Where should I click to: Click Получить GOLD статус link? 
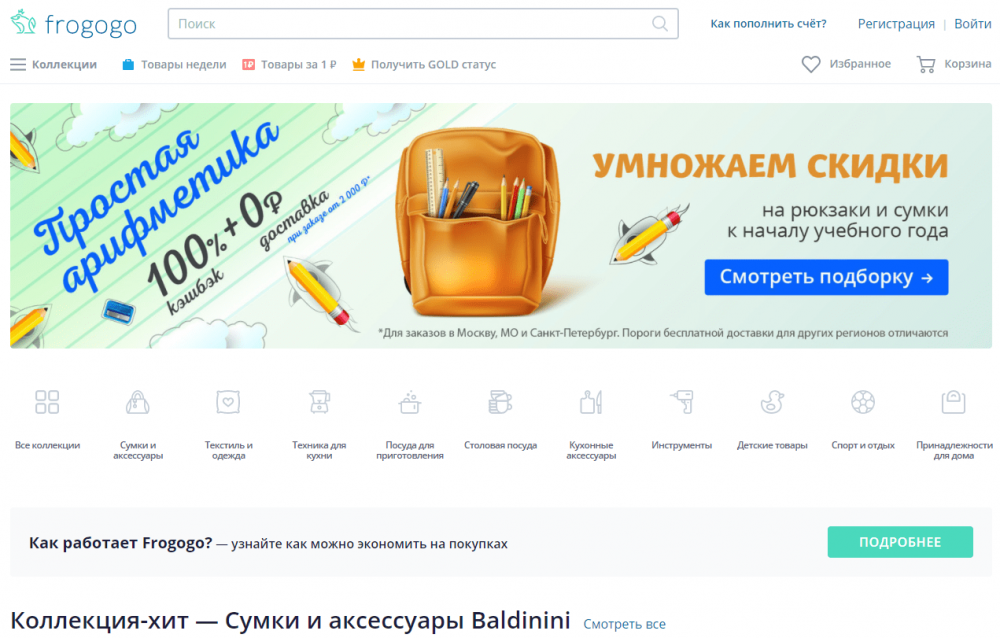click(x=424, y=64)
